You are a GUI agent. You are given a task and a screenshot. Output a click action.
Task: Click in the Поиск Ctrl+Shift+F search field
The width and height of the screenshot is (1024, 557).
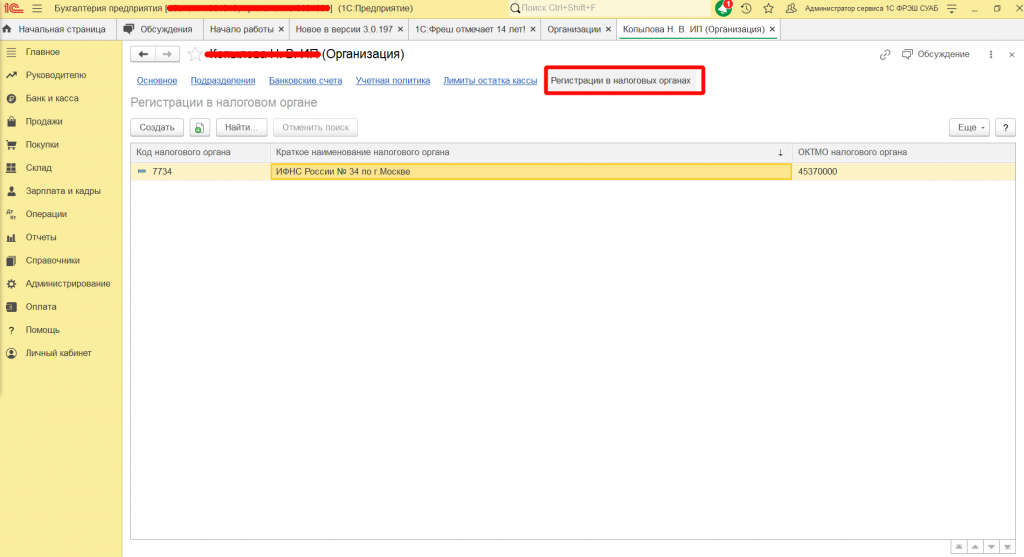(x=607, y=8)
